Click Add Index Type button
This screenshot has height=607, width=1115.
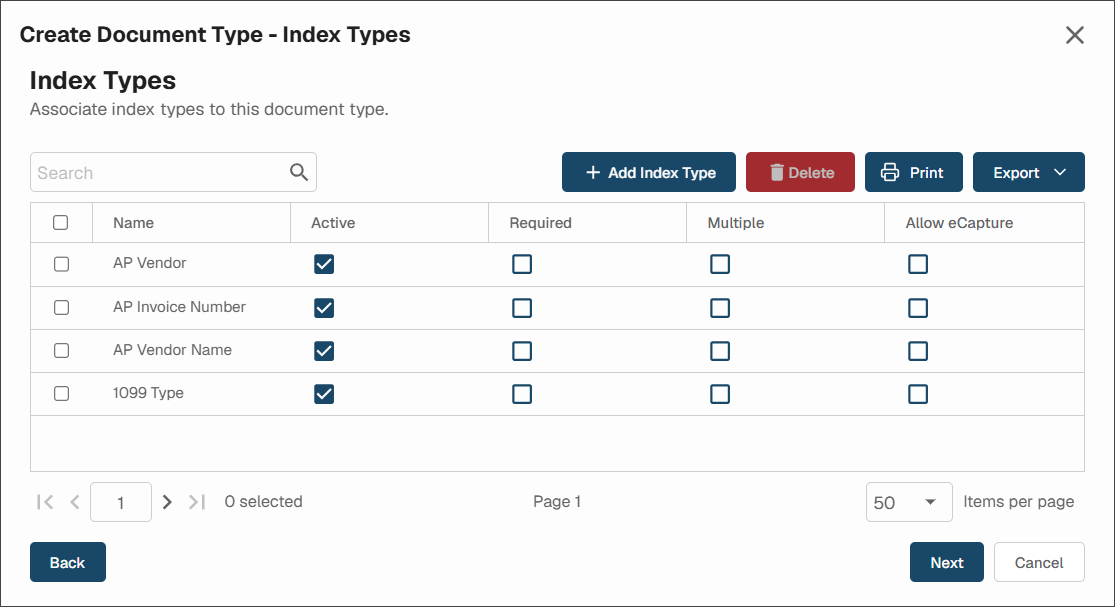pos(649,172)
